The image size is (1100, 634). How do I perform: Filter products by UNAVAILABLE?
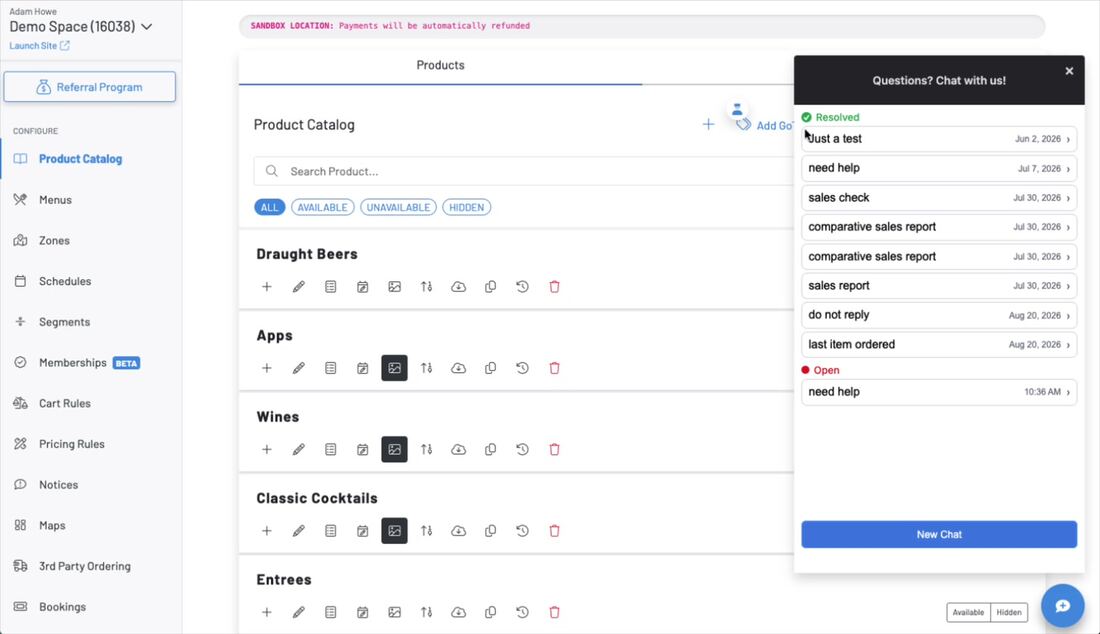(398, 207)
